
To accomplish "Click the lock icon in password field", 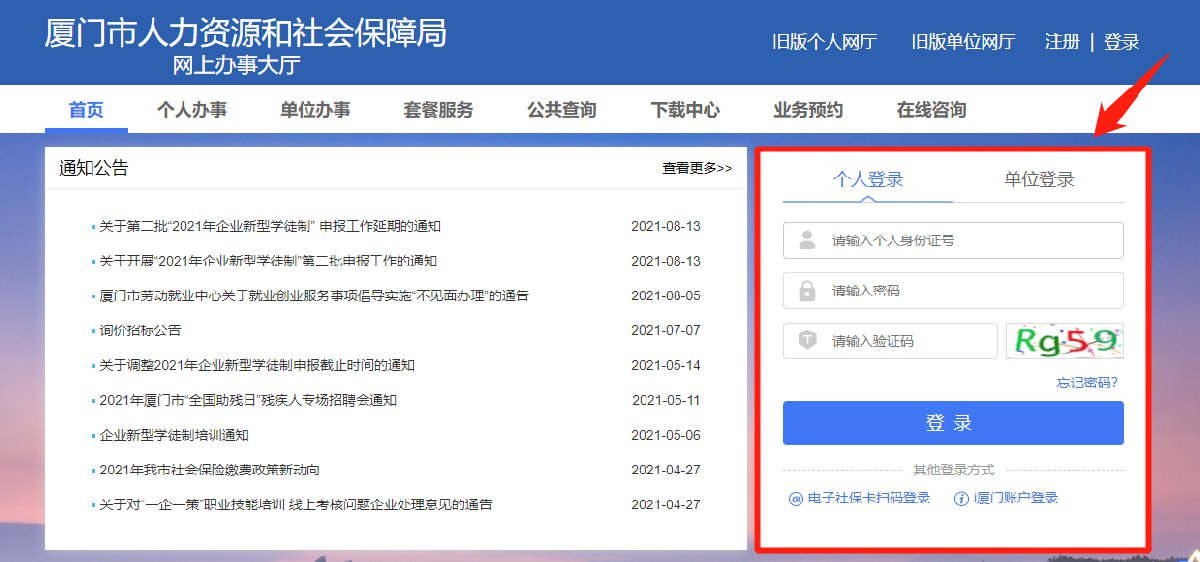I will click(807, 291).
